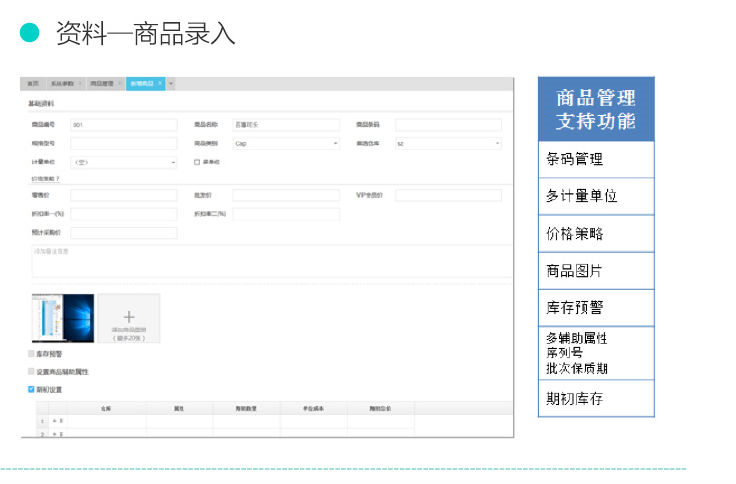736x484 pixels.
Task: Select the uploaded product image thumbnail
Action: 63,318
